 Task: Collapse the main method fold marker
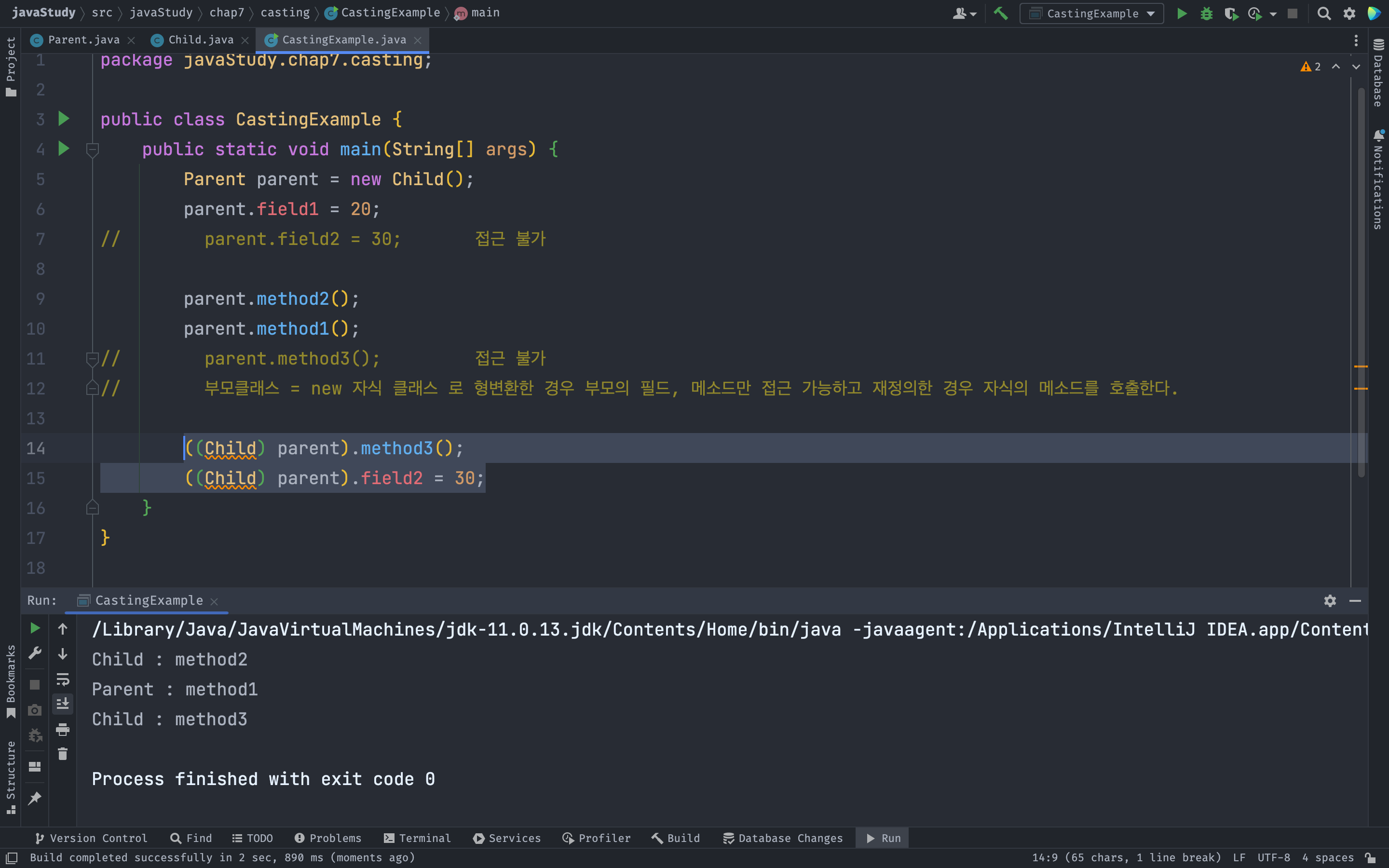point(93,150)
